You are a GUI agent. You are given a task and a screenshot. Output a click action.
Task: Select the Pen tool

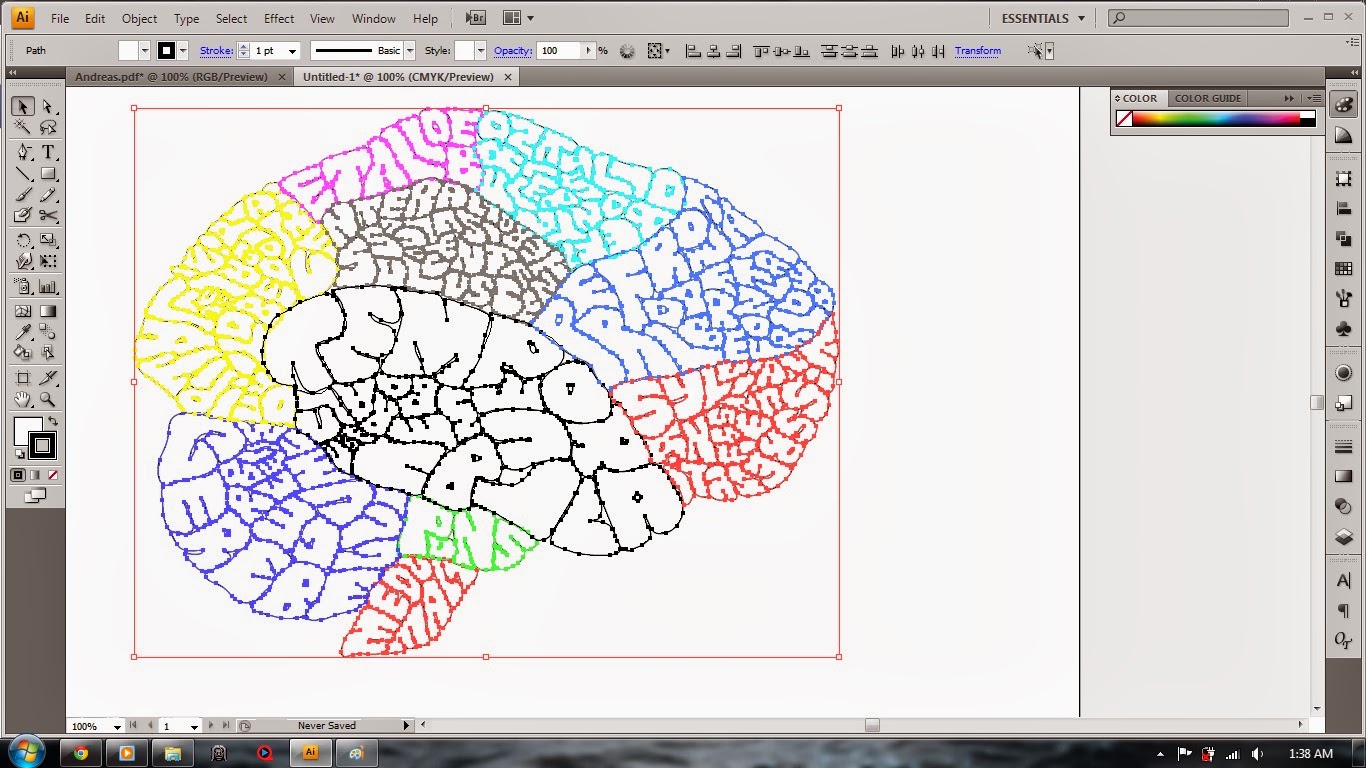tap(22, 152)
